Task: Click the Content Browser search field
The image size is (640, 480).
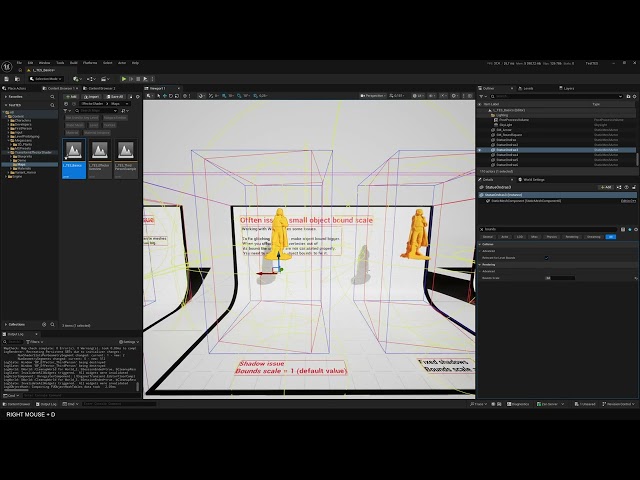Action: (96, 111)
